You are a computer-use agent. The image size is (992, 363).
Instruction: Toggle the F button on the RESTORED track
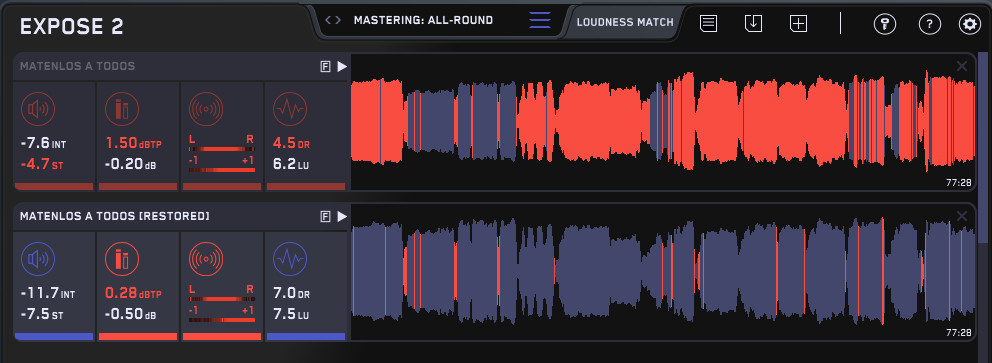click(325, 217)
